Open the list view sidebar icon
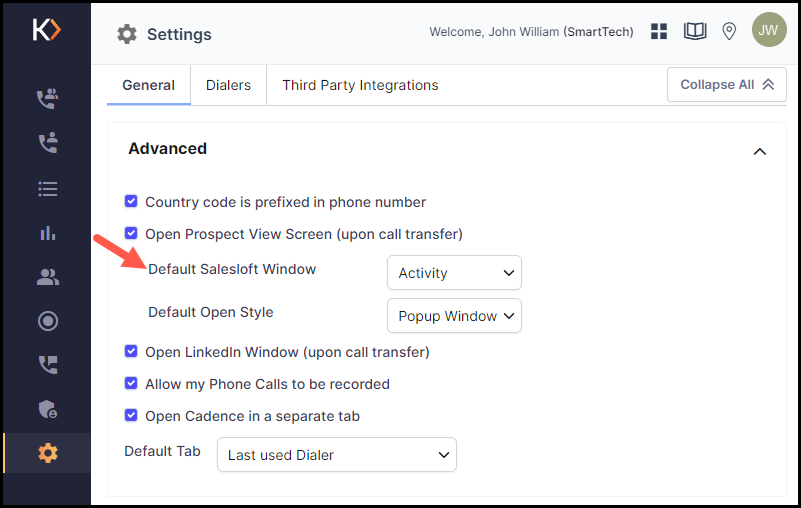Image resolution: width=801 pixels, height=508 pixels. (48, 189)
